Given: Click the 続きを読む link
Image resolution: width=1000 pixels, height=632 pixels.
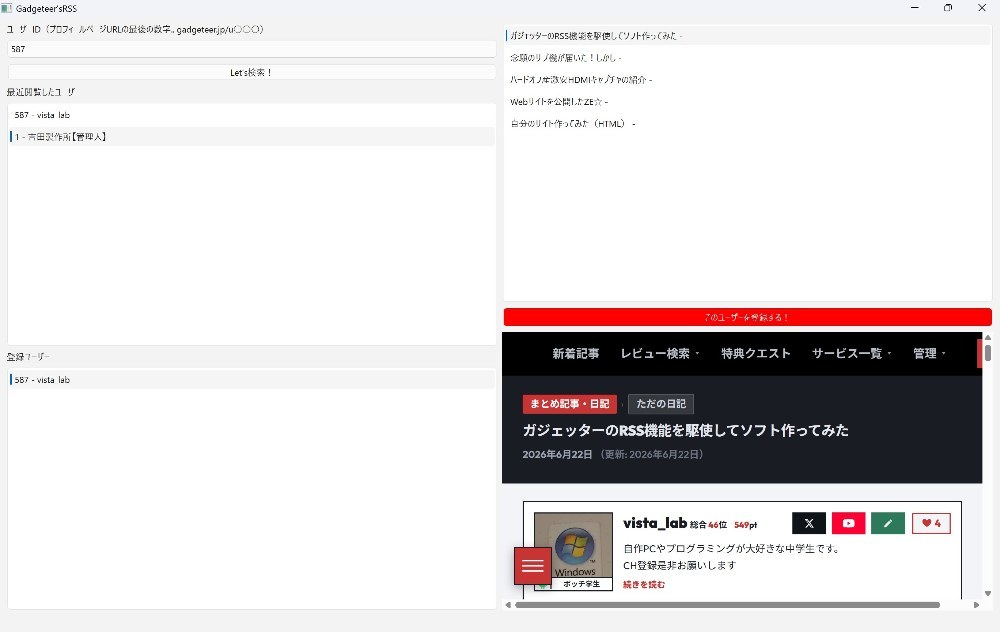Looking at the screenshot, I should coord(643,584).
